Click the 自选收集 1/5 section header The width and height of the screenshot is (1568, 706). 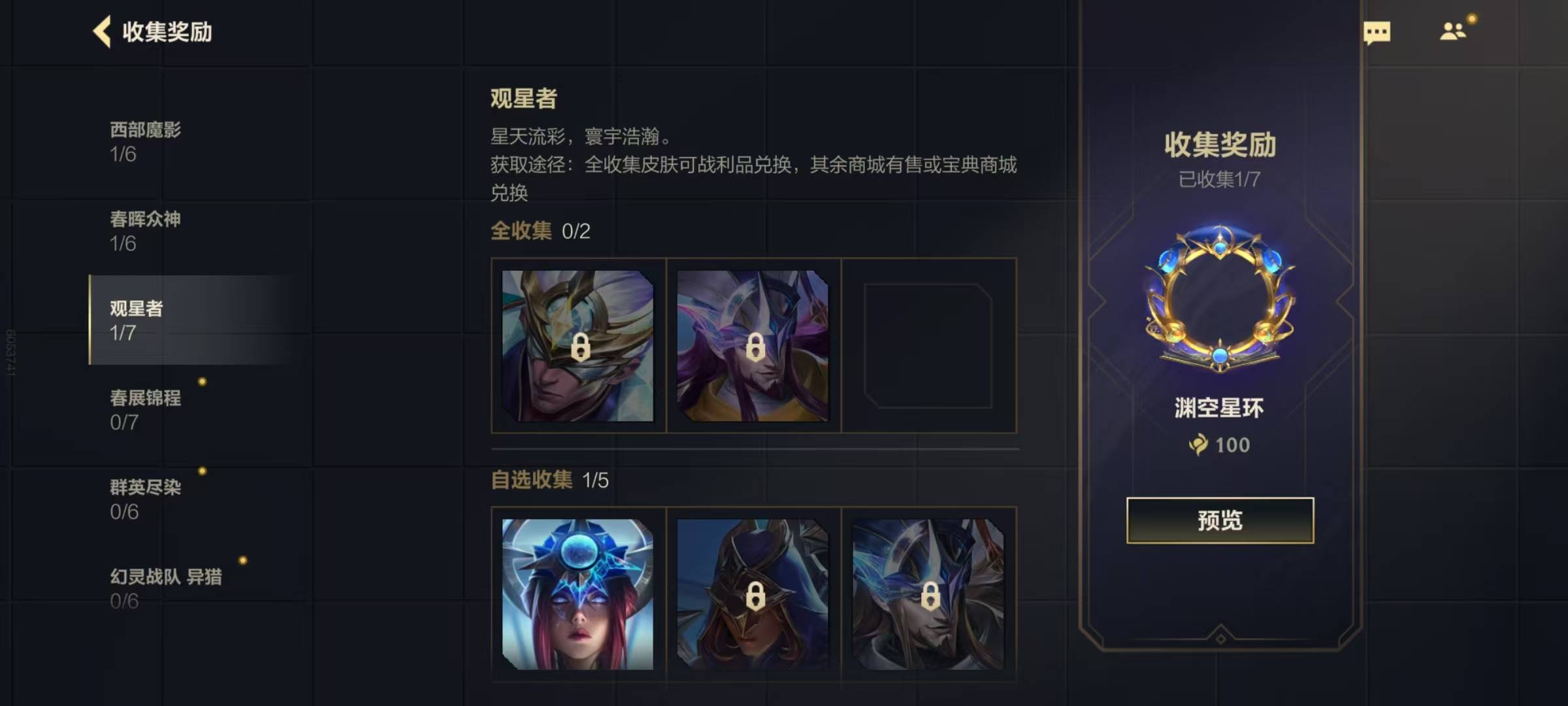click(x=549, y=480)
